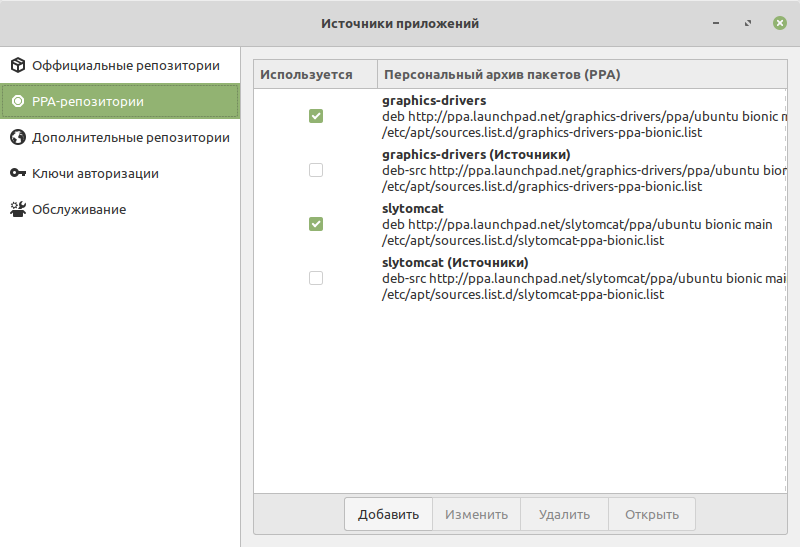The image size is (800, 547).
Task: Click the deb slytomcat/ppa/ubuntu bionic main line
Action: 577,225
